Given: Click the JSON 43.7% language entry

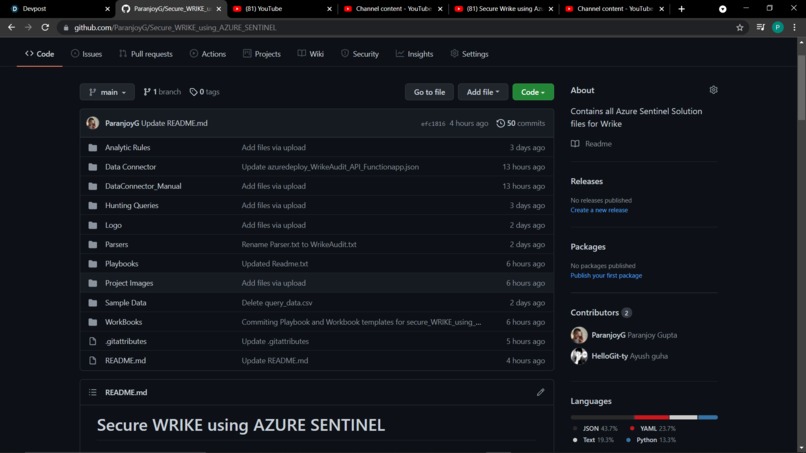Looking at the screenshot, I should tap(595, 428).
